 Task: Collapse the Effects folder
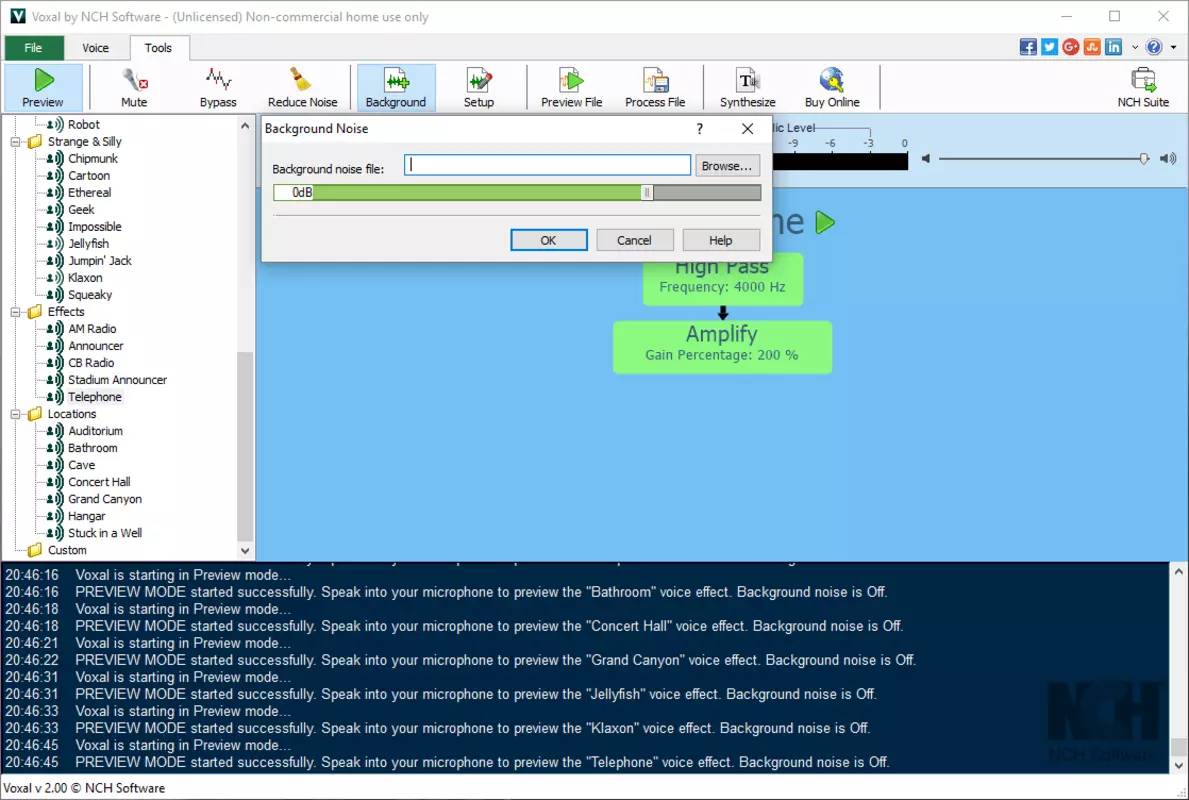click(x=15, y=312)
